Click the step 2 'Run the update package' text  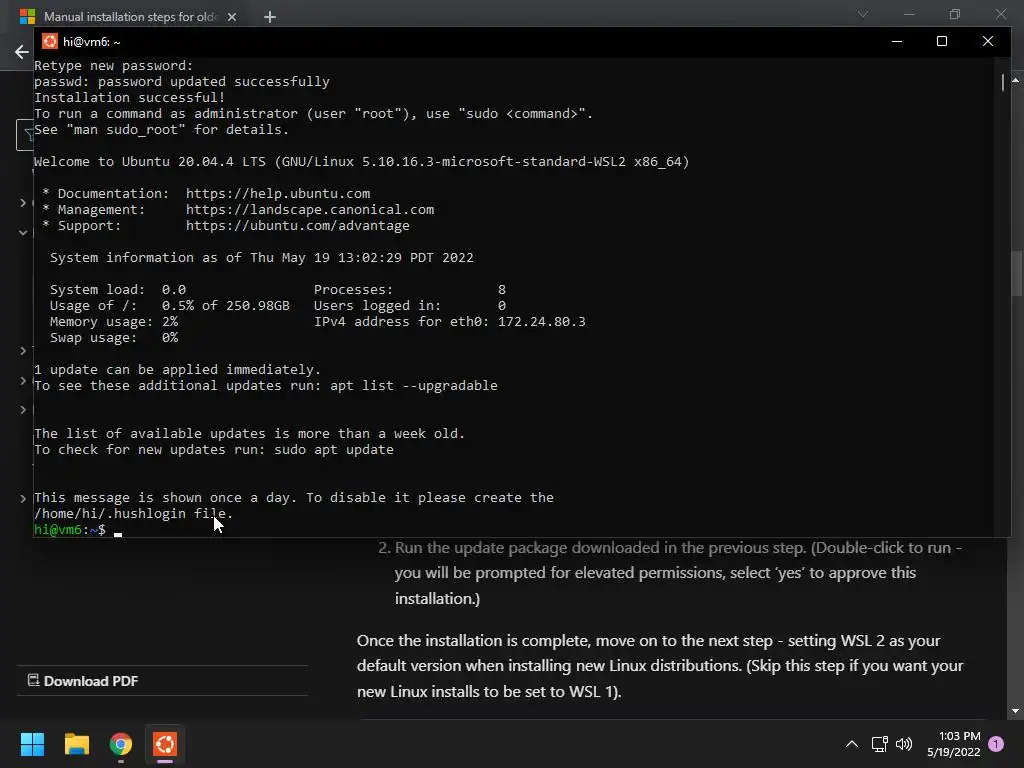coord(678,573)
